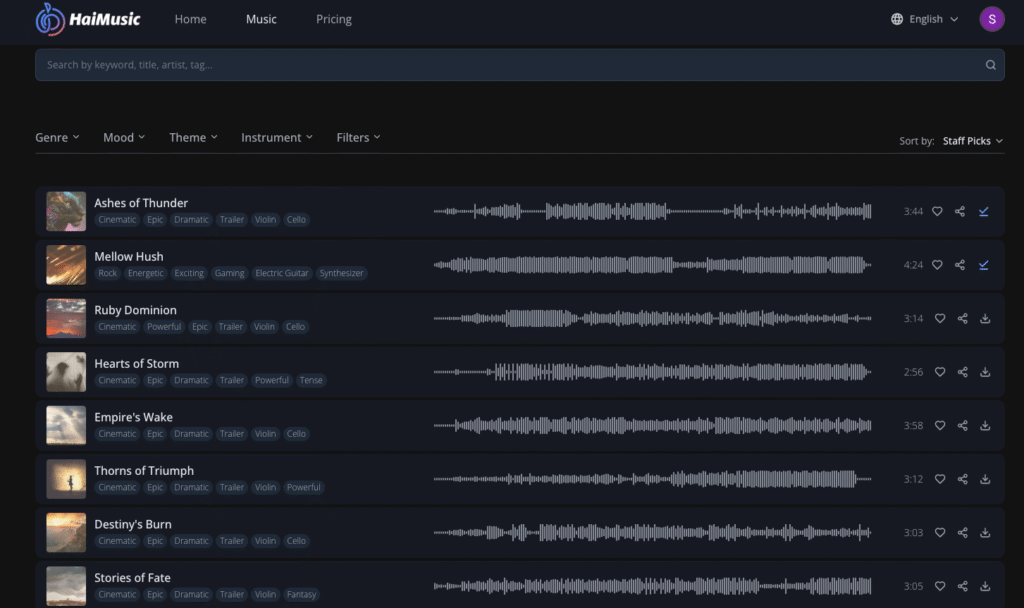Click the Destiny's Burn cover thumbnail

coord(66,532)
